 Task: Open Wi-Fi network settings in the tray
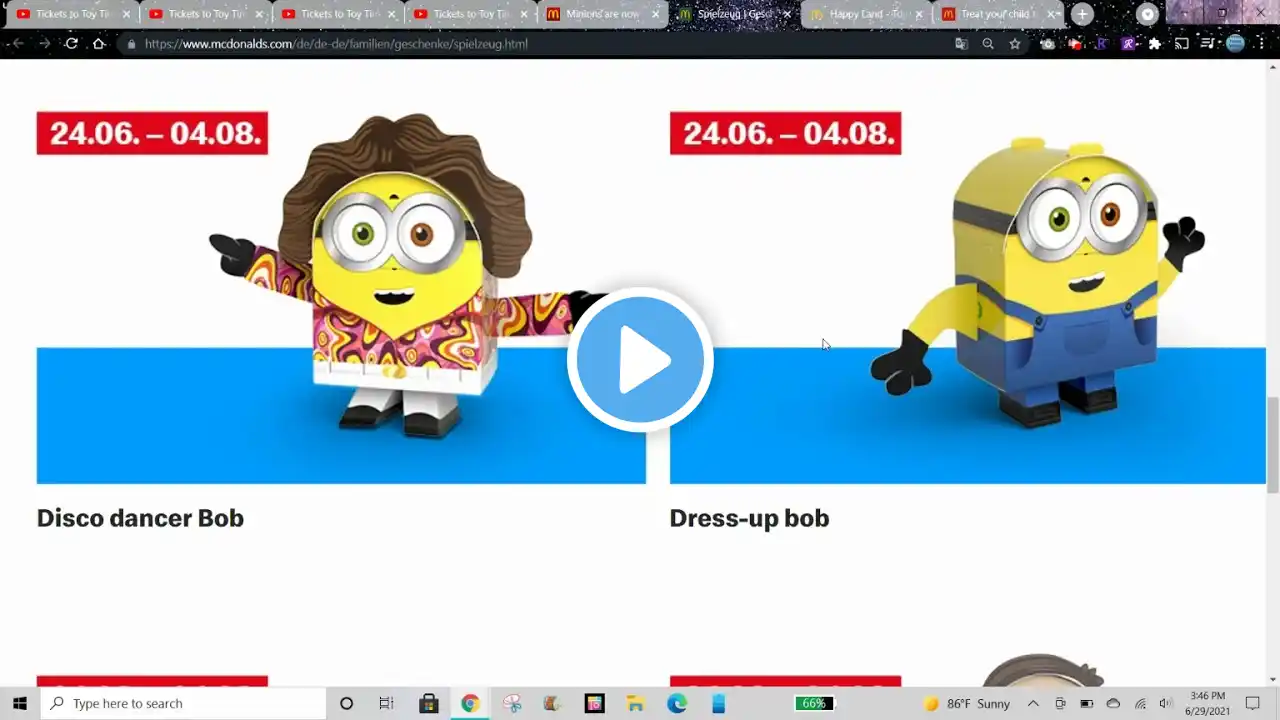(1140, 703)
